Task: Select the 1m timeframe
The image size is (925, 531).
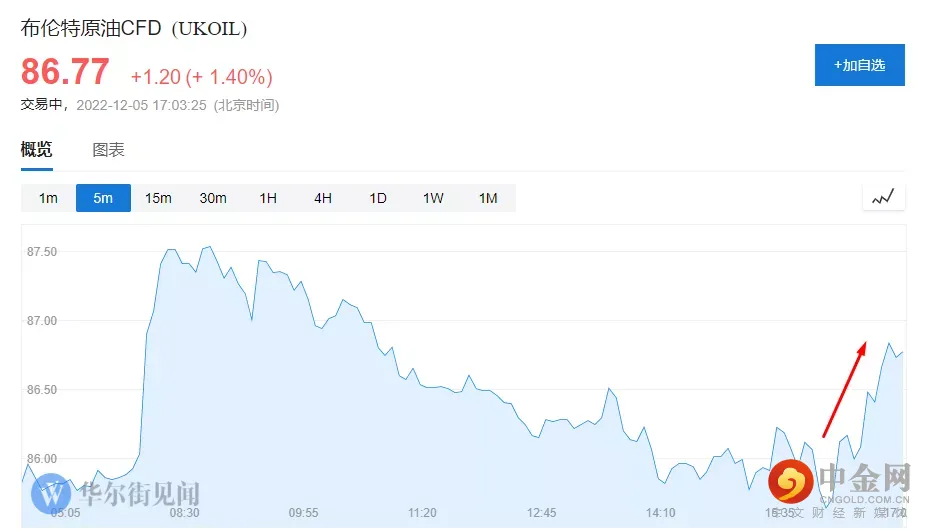Action: pyautogui.click(x=48, y=198)
